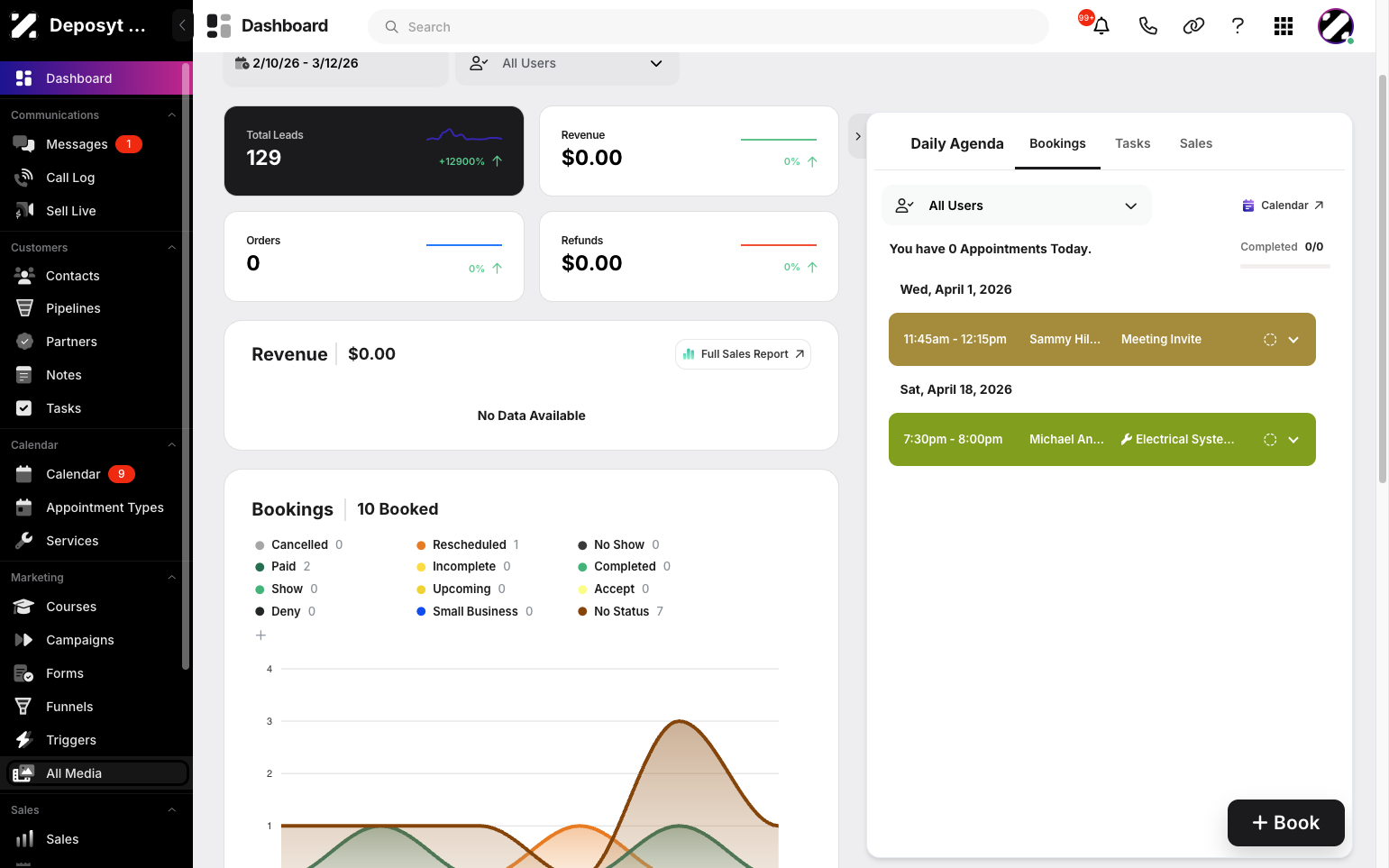Click the date range 2/10/26 - 3/12/26 picker
The height and width of the screenshot is (868, 1389).
point(335,63)
